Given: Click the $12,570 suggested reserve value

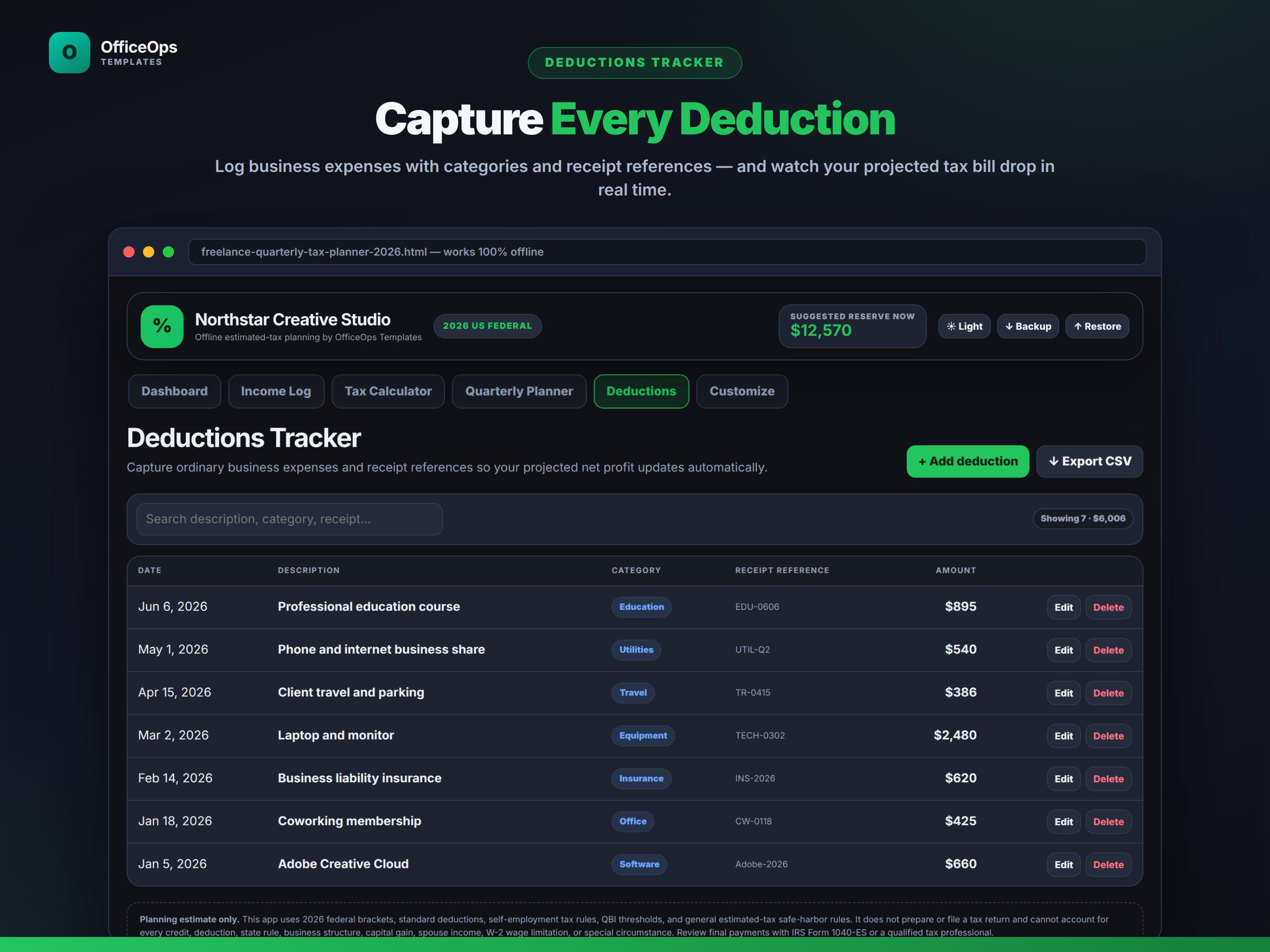Looking at the screenshot, I should pyautogui.click(x=820, y=330).
